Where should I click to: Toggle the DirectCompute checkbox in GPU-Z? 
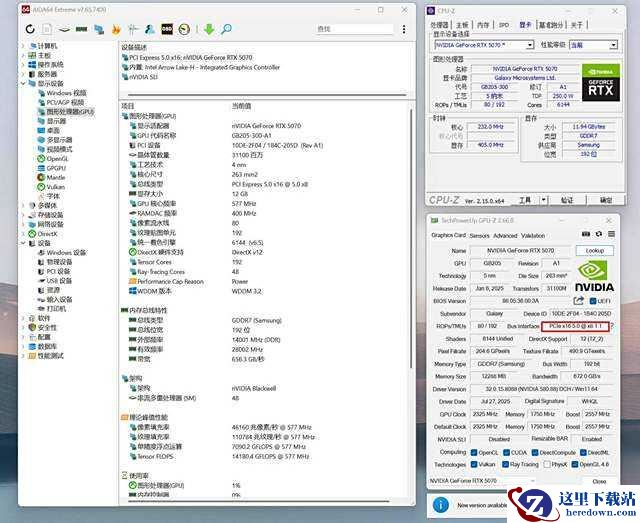click(535, 452)
